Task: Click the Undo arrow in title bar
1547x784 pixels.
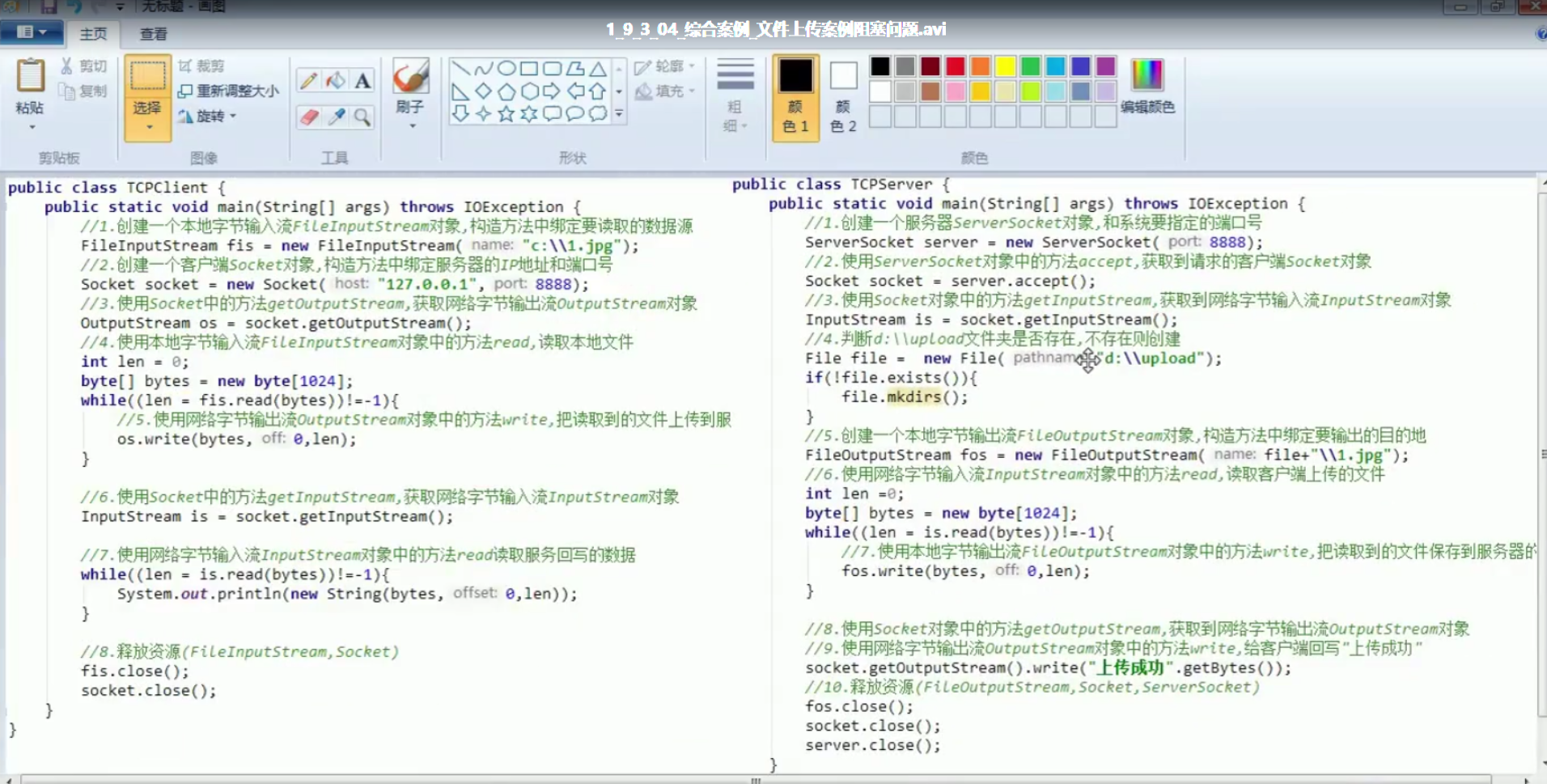Action: 75,6
